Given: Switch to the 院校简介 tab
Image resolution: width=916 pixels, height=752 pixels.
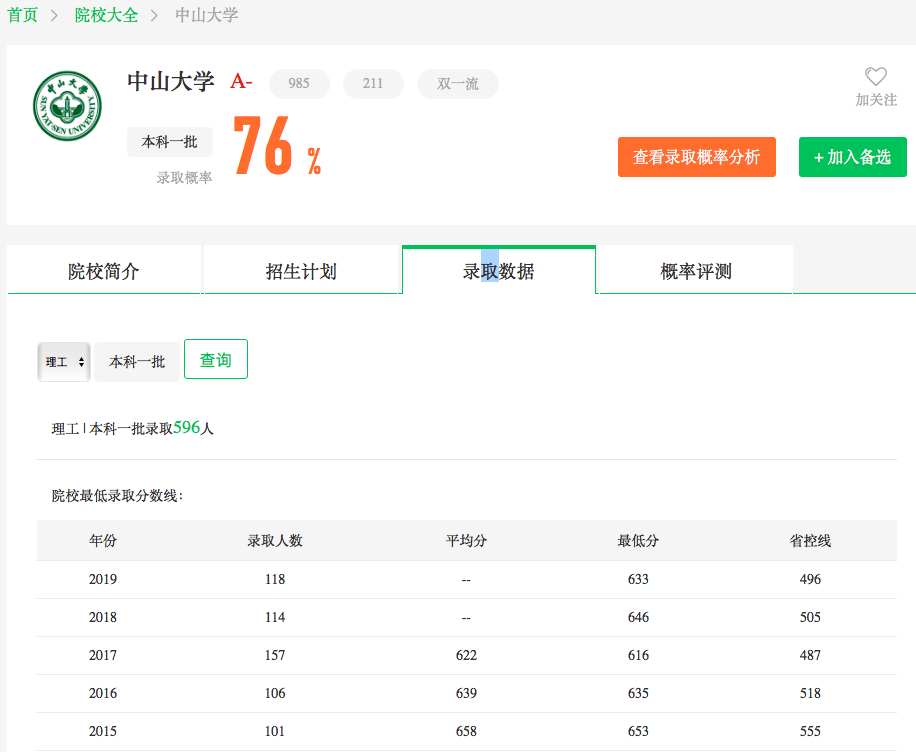Looking at the screenshot, I should (103, 271).
